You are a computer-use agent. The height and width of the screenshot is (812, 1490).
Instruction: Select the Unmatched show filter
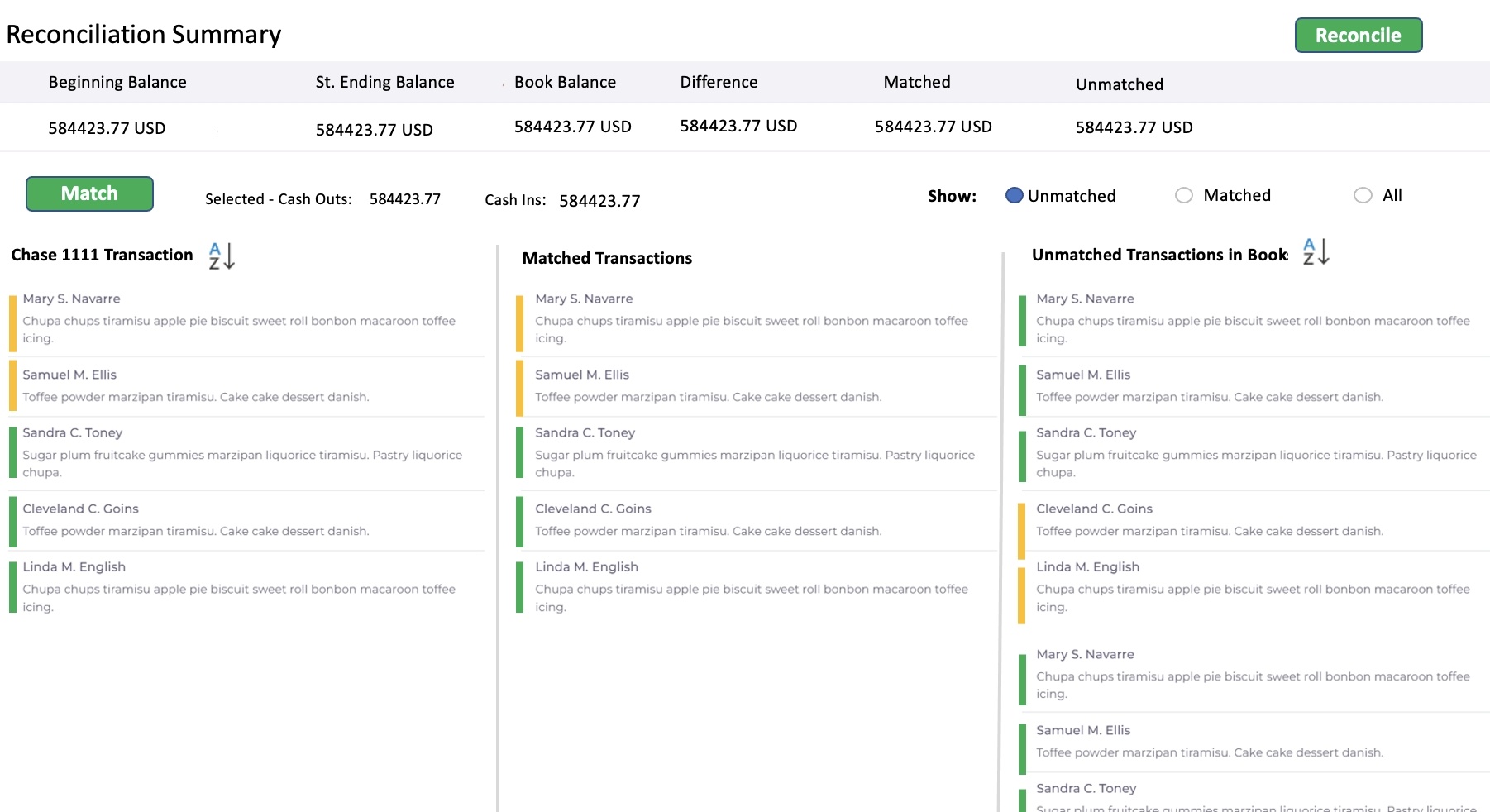1014,196
